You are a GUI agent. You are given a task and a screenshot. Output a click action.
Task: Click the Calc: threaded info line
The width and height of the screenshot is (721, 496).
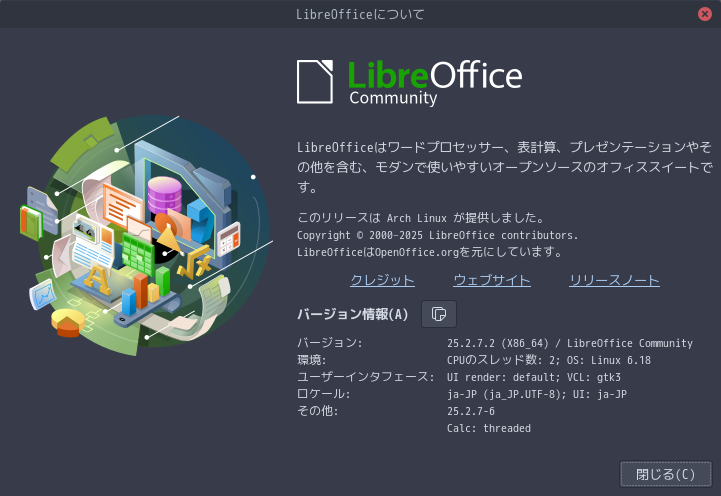click(x=489, y=428)
